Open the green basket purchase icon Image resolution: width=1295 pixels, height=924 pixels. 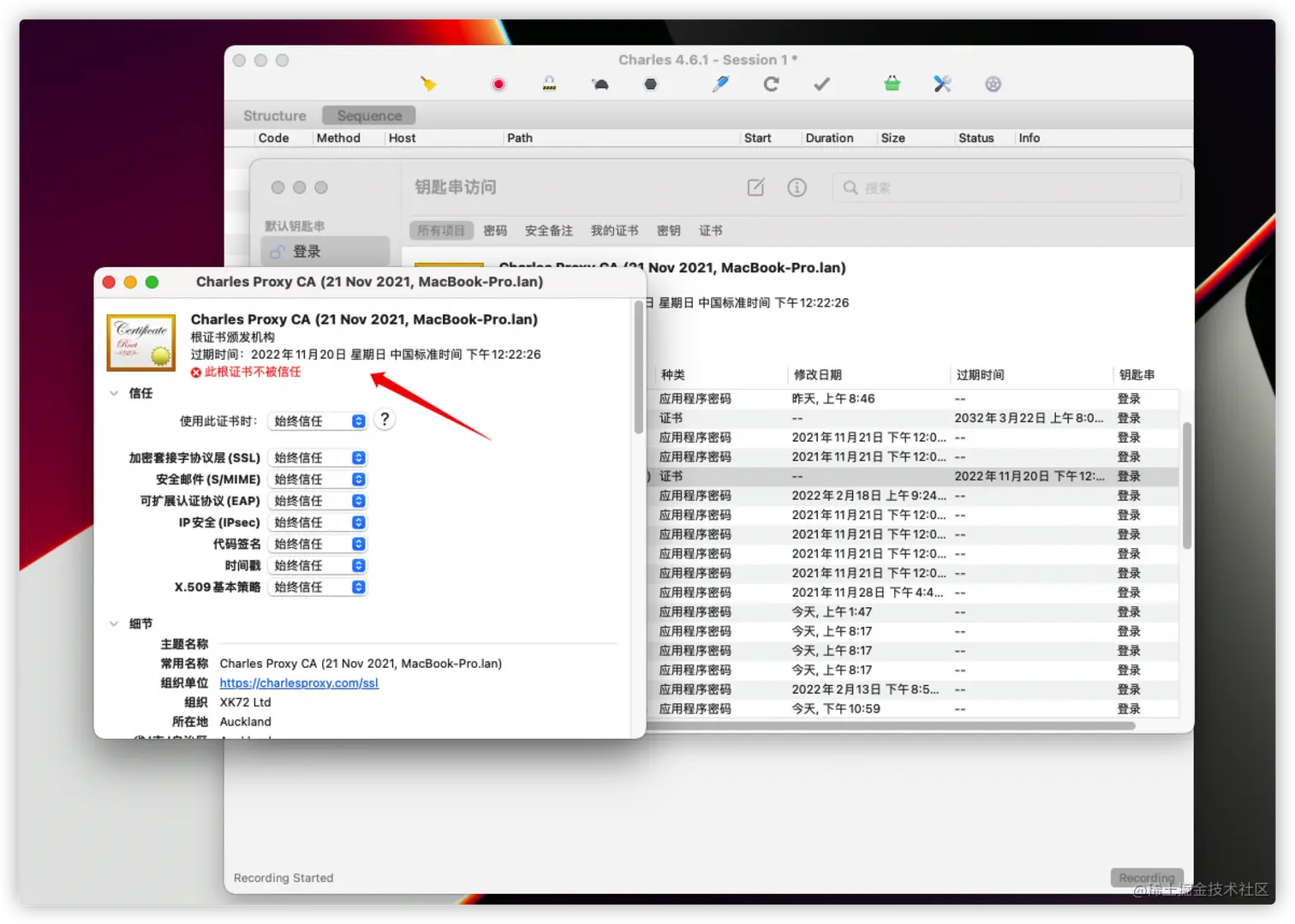pos(892,84)
